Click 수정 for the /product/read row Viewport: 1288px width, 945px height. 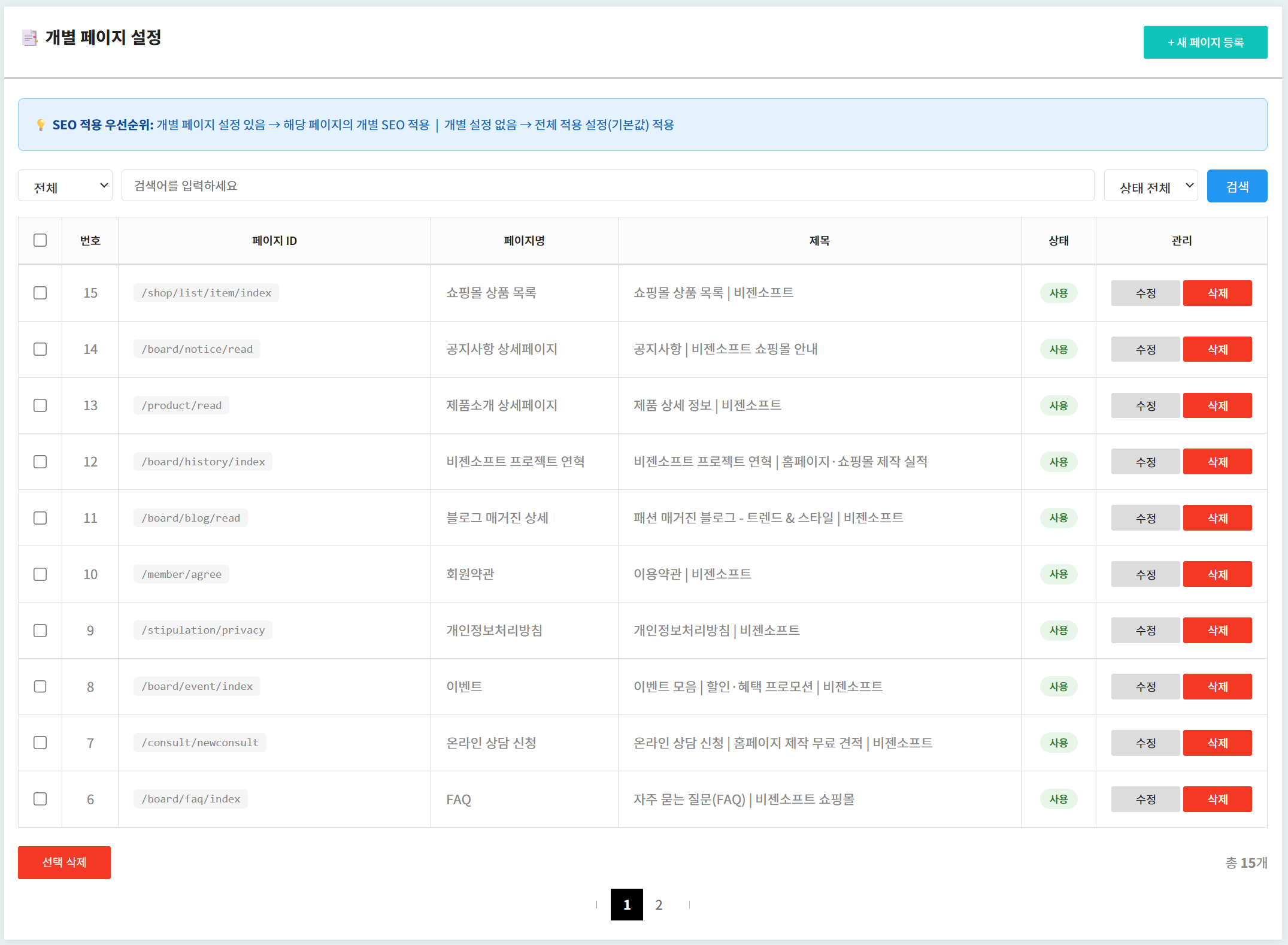[x=1145, y=405]
